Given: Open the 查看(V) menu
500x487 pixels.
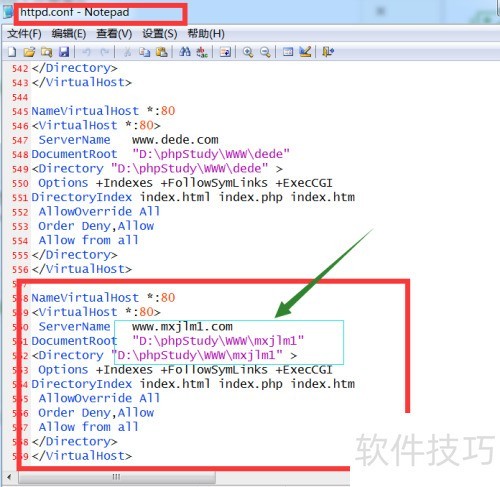Looking at the screenshot, I should [x=114, y=34].
